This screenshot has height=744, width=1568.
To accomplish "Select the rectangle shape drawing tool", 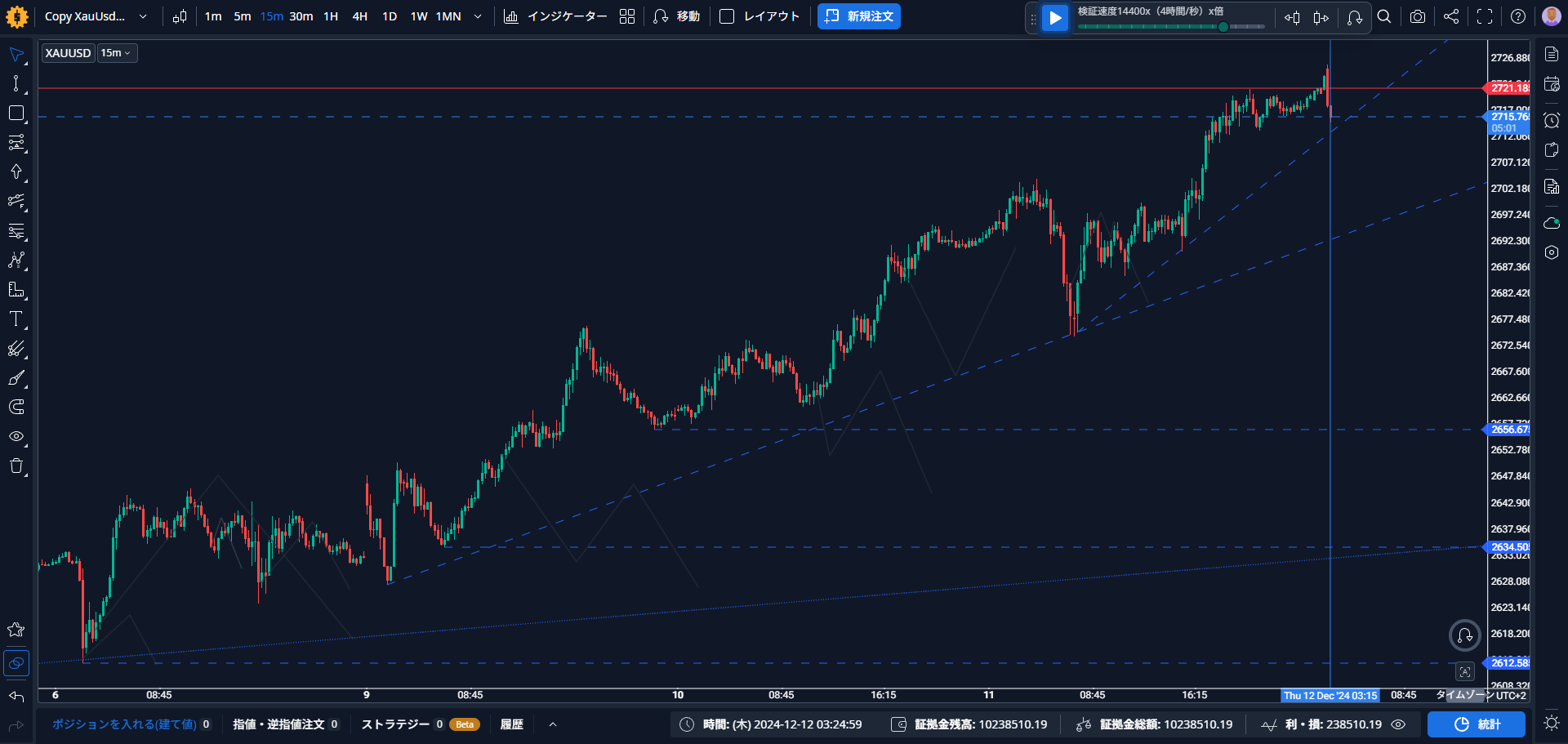I will pyautogui.click(x=16, y=113).
